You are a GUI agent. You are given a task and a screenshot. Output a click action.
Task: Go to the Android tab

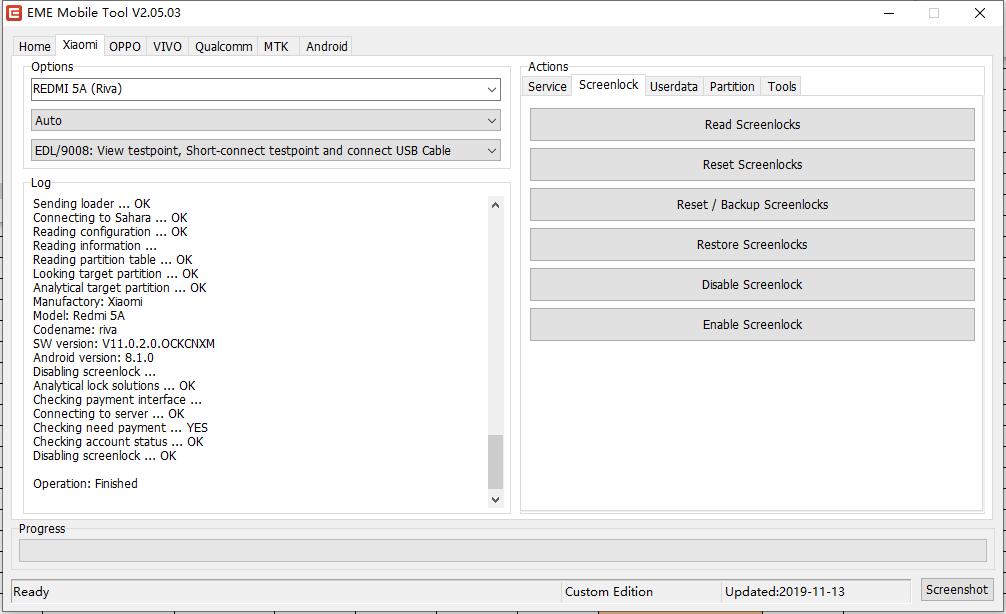(x=327, y=46)
